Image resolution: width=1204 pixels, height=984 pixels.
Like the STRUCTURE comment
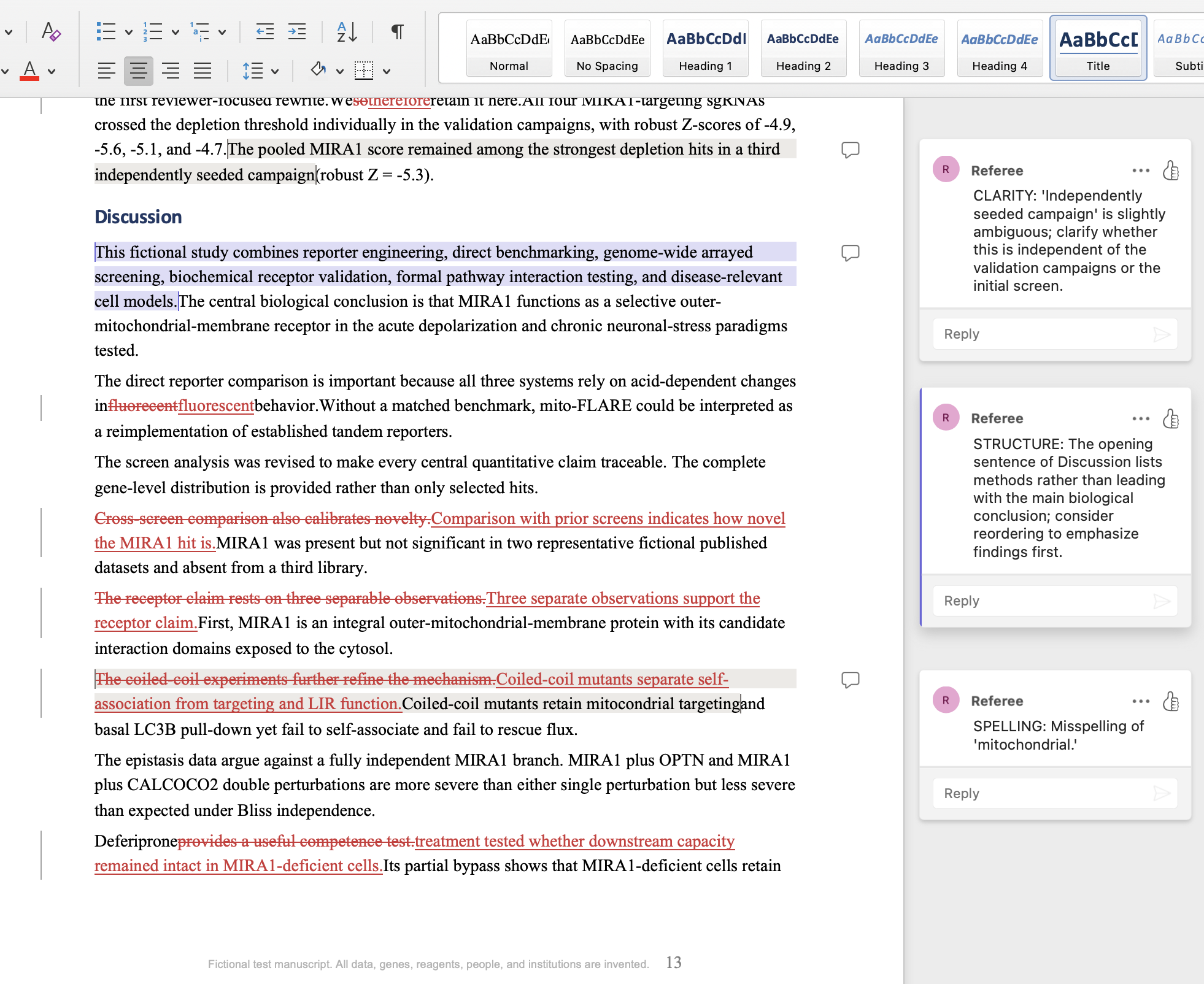pyautogui.click(x=1171, y=418)
